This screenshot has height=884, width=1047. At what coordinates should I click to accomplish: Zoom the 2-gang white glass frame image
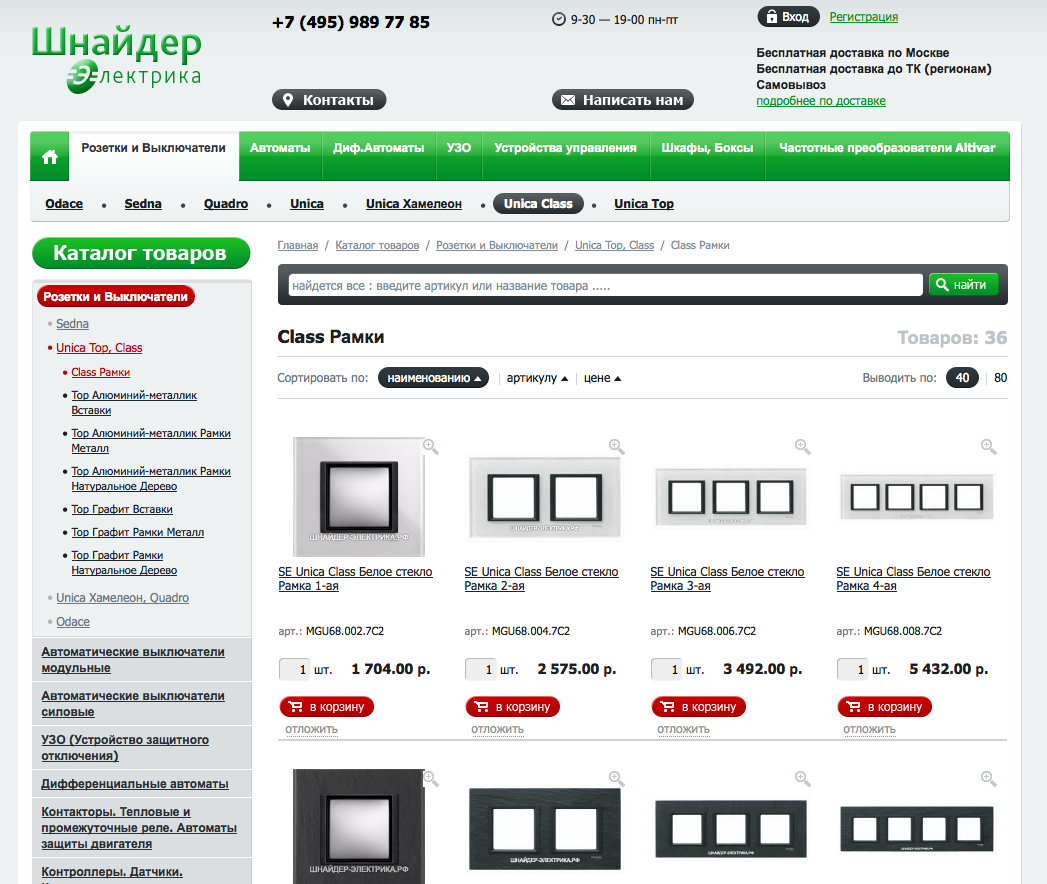pyautogui.click(x=617, y=447)
